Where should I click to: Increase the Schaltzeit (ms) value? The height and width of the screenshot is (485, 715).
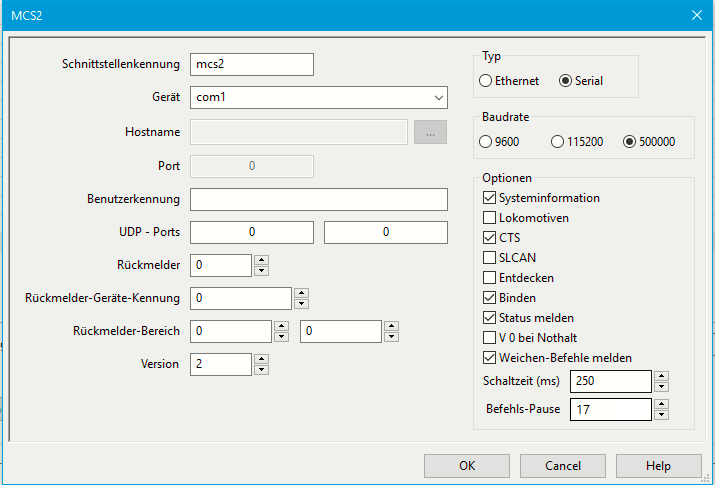661,376
